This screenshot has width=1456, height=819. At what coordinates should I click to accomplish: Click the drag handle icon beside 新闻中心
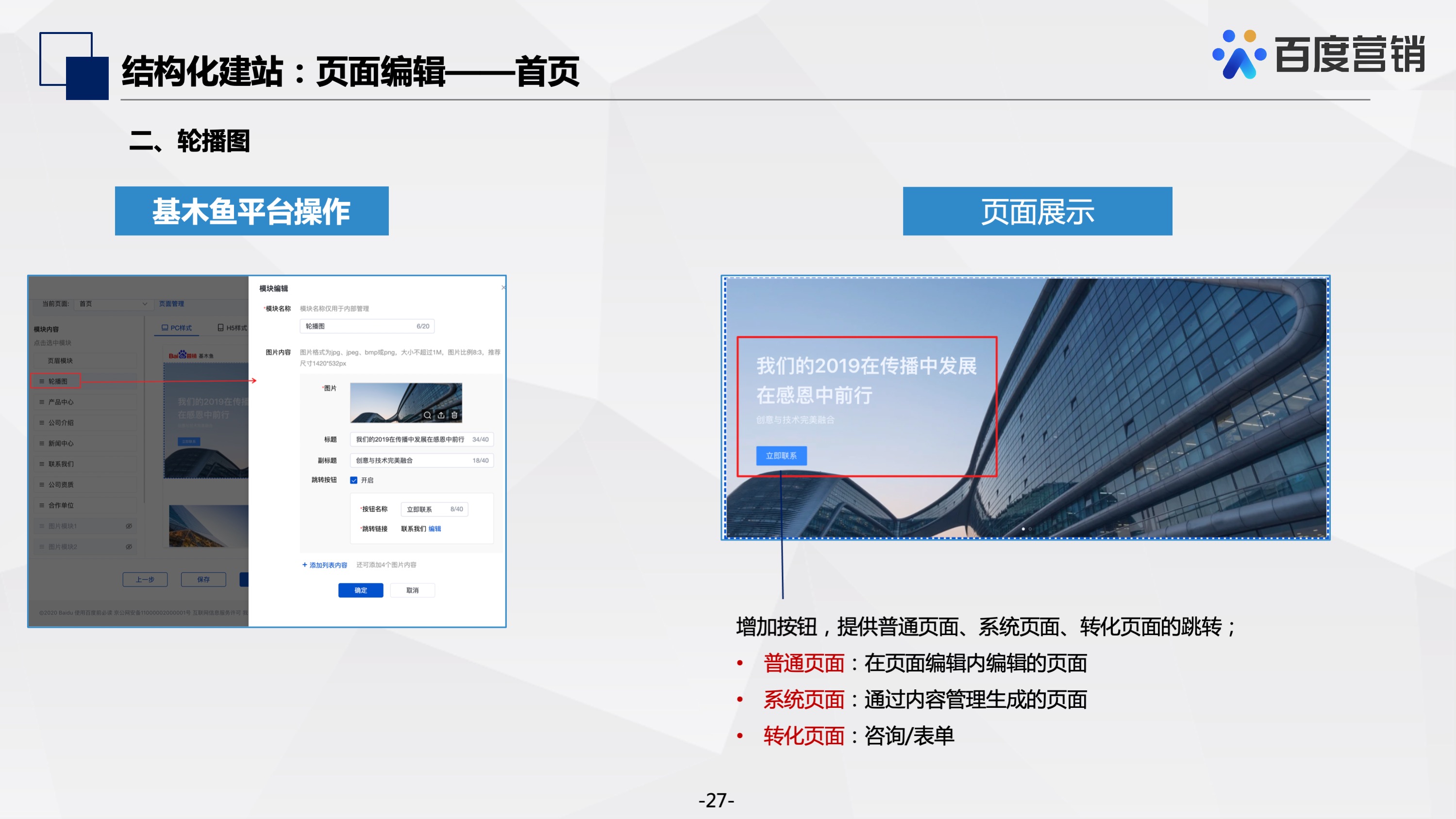42,443
